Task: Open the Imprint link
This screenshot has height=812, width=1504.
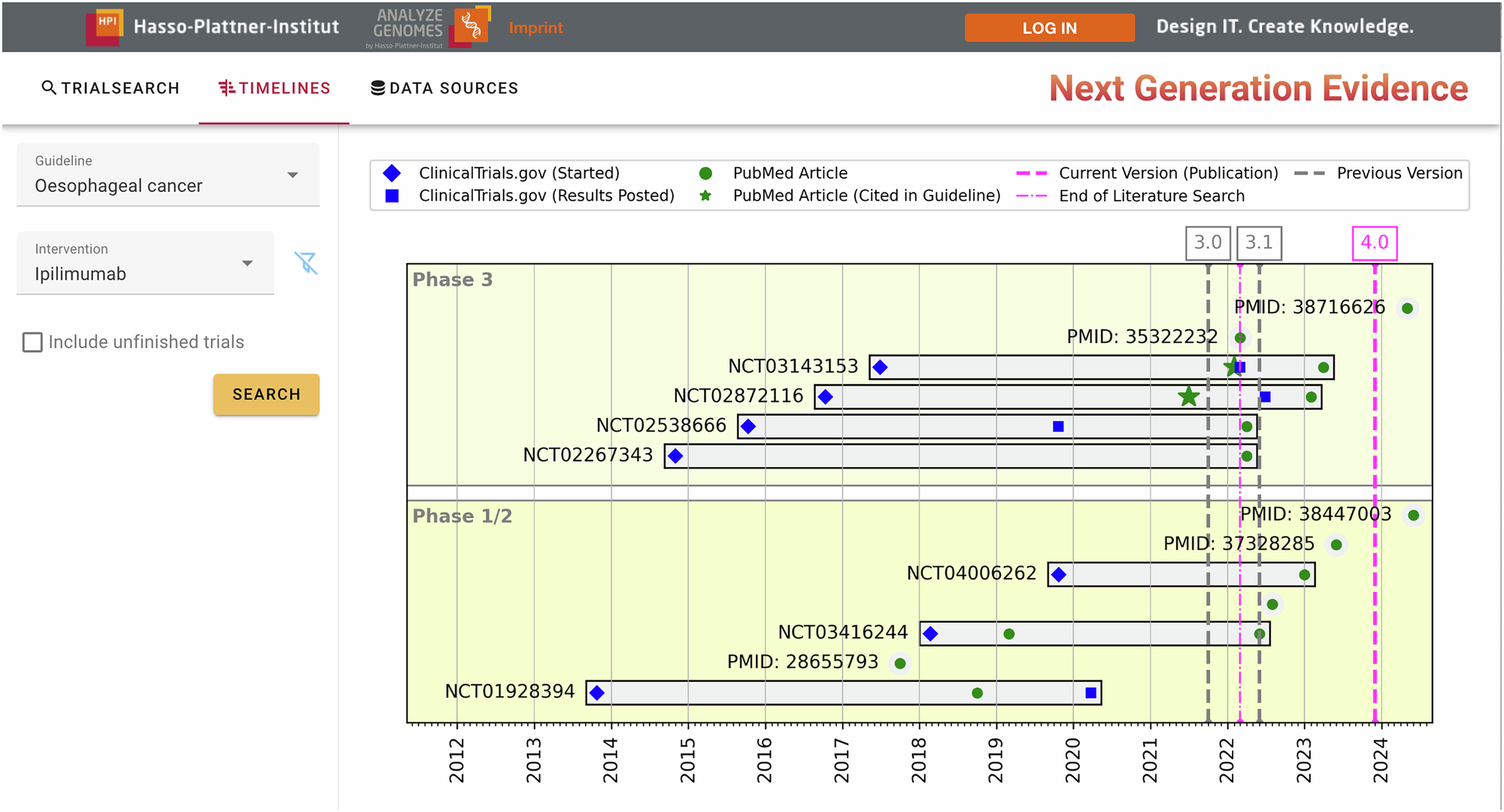Action: click(535, 28)
